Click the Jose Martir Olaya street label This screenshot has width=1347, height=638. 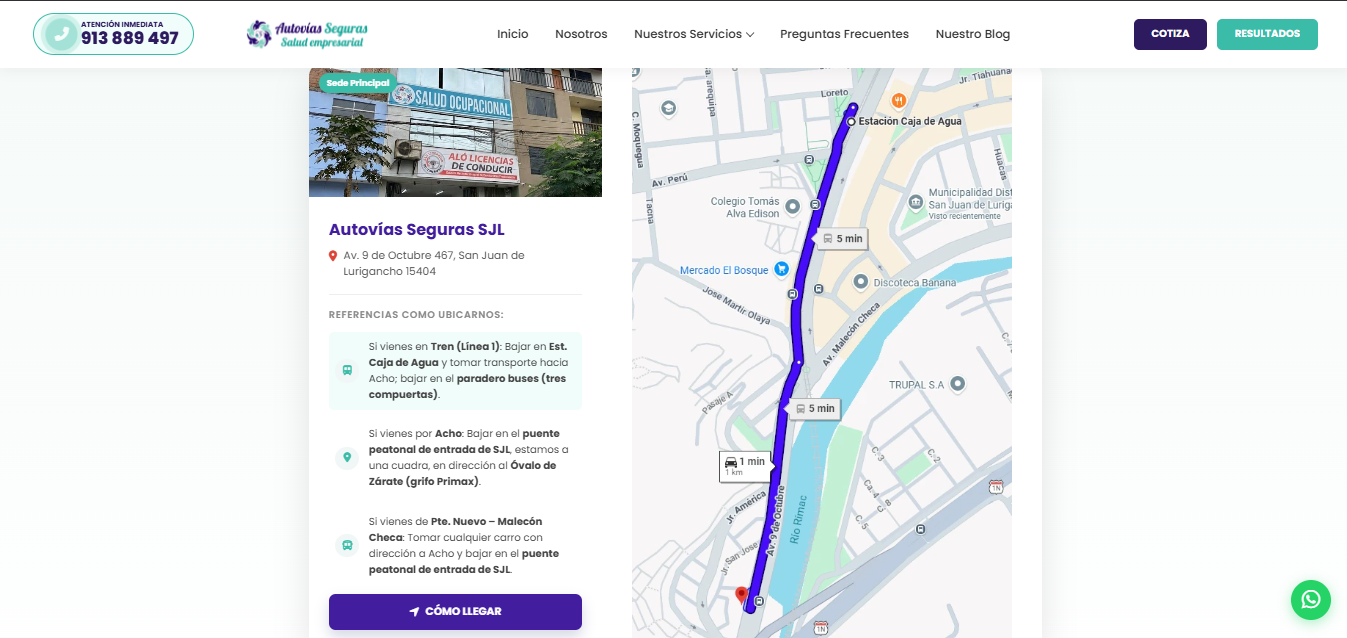pos(737,306)
